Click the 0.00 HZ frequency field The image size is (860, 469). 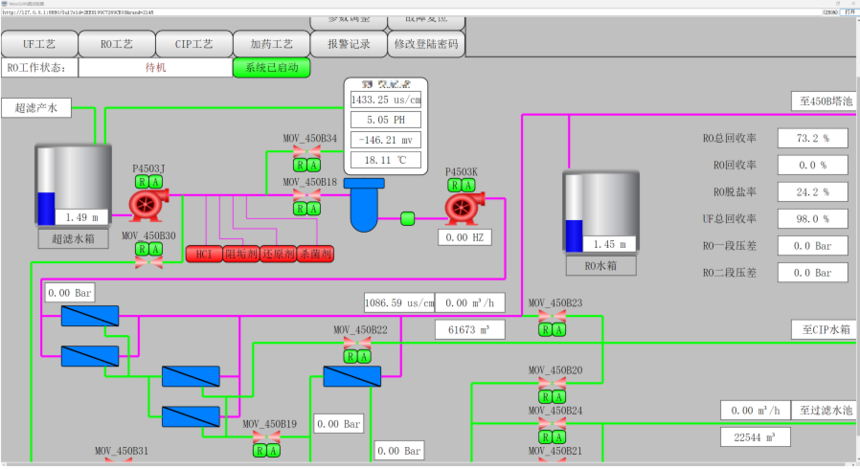tap(465, 238)
